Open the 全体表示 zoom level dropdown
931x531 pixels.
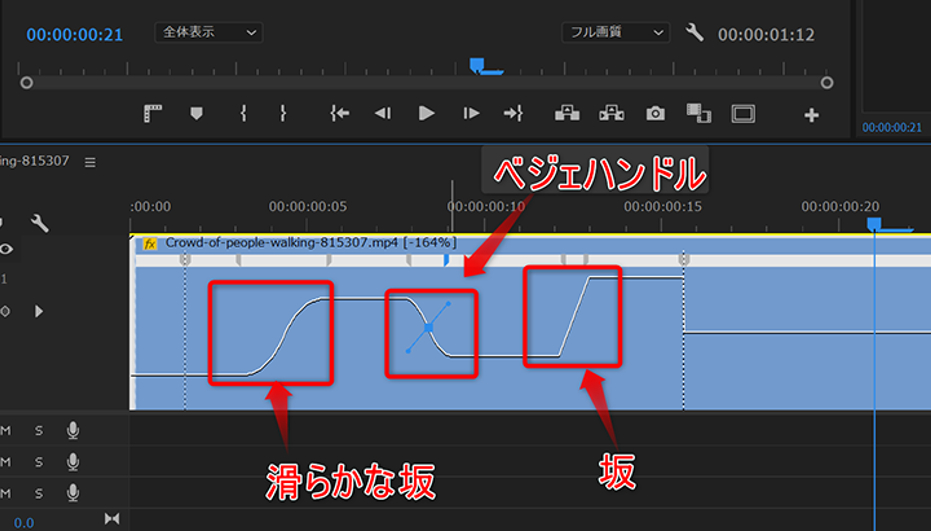[x=208, y=32]
